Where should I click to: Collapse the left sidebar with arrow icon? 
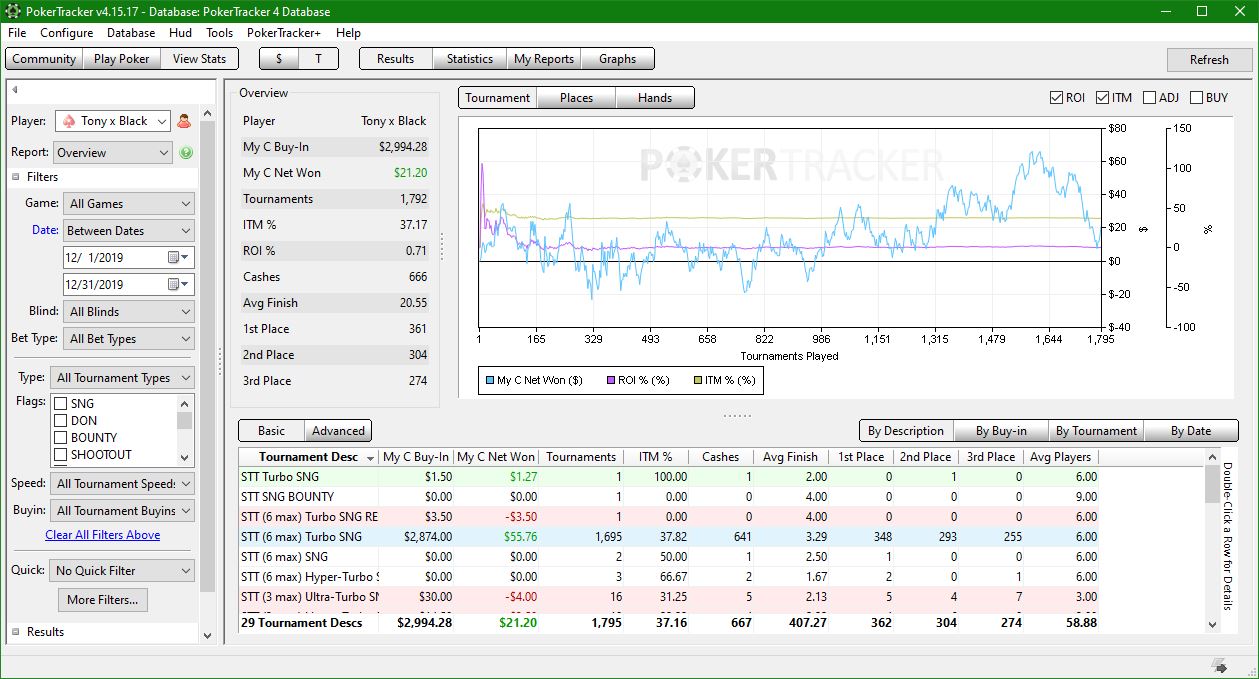[x=15, y=90]
